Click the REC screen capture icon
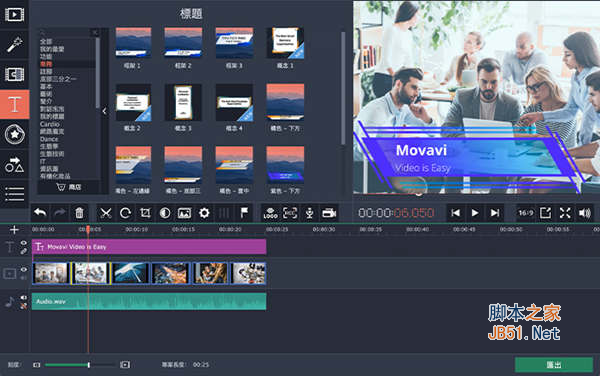Viewport: 600px width, 377px height. 290,213
